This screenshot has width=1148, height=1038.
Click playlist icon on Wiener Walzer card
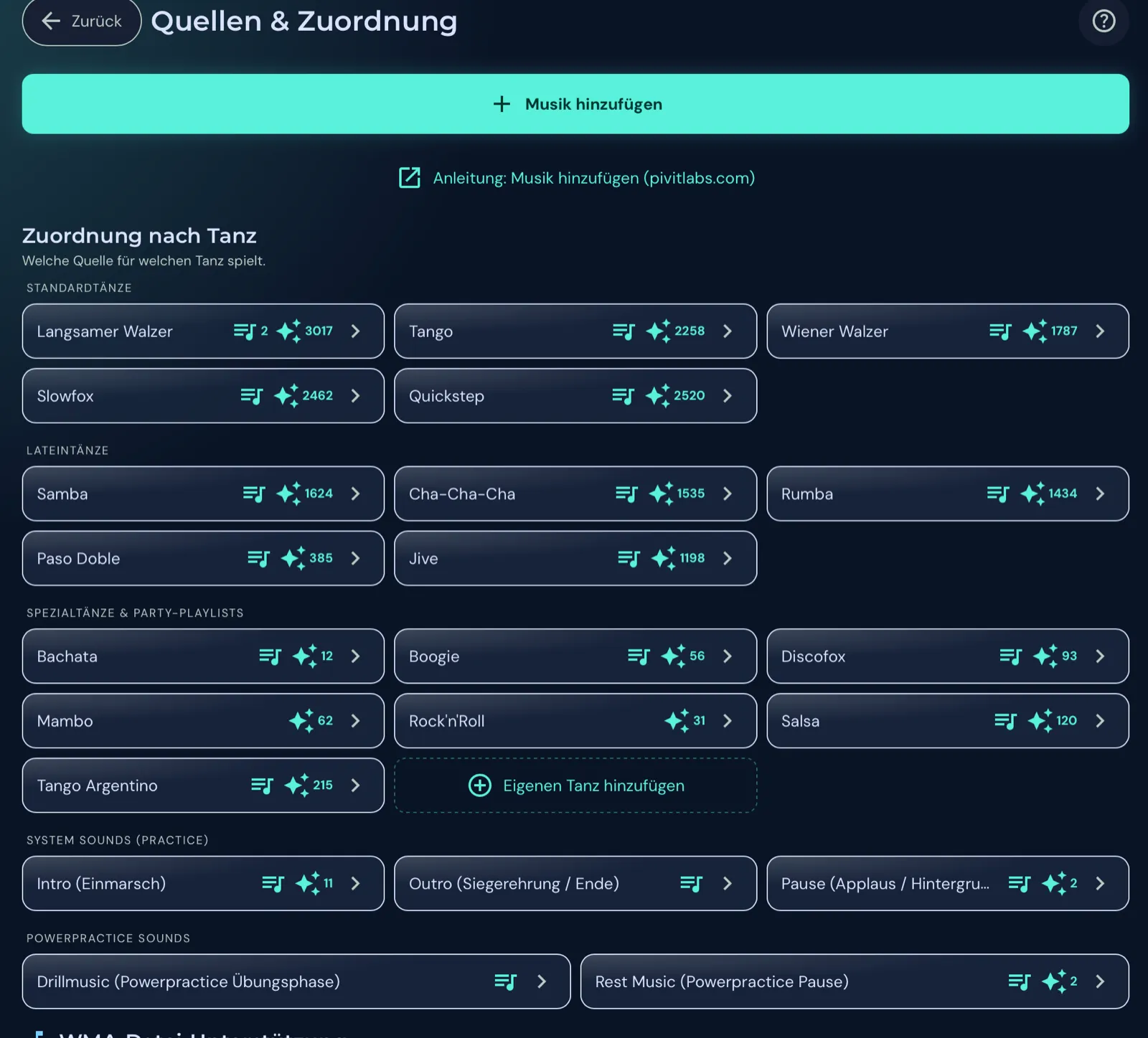tap(1000, 331)
